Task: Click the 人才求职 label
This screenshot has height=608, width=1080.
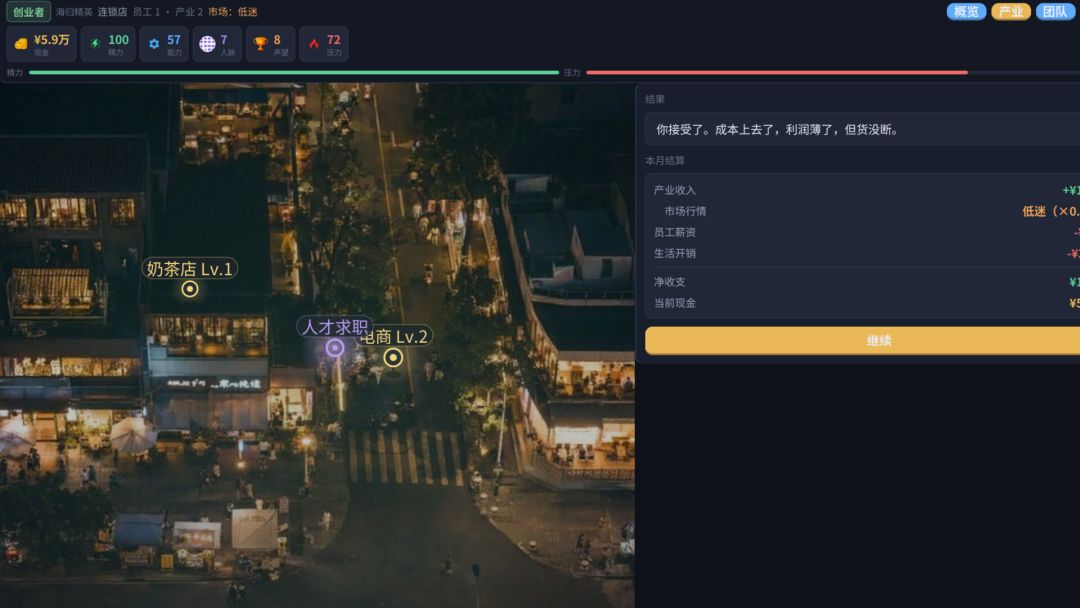Action: (335, 326)
